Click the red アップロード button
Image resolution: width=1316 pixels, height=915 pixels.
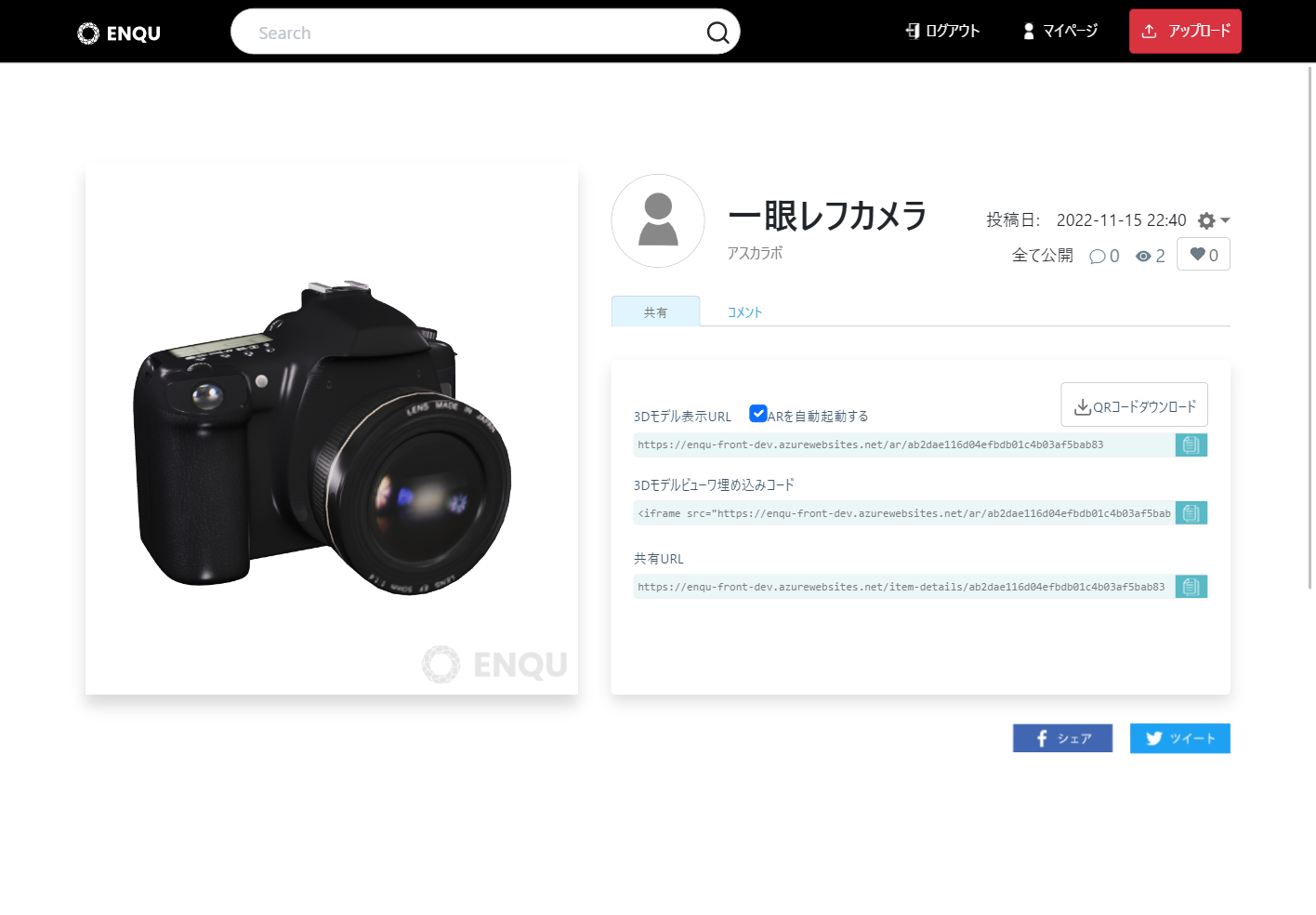1185,31
